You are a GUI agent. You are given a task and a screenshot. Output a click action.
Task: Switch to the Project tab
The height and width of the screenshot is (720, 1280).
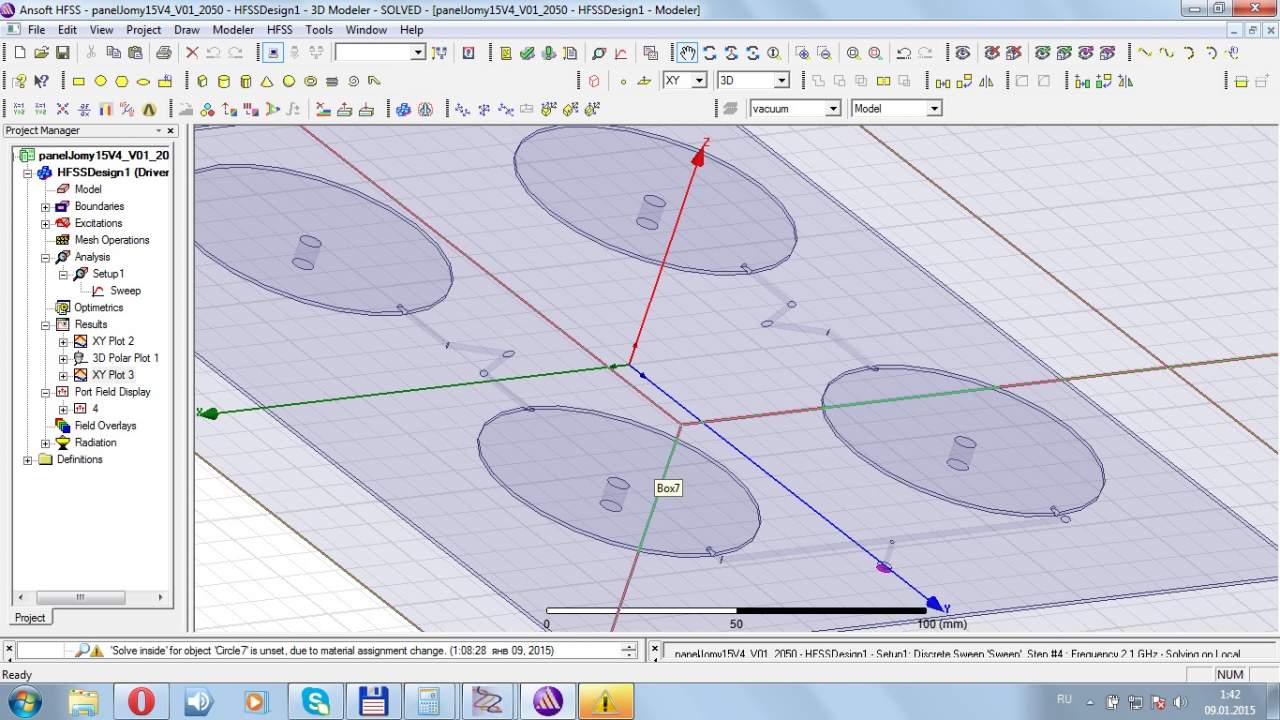(30, 617)
